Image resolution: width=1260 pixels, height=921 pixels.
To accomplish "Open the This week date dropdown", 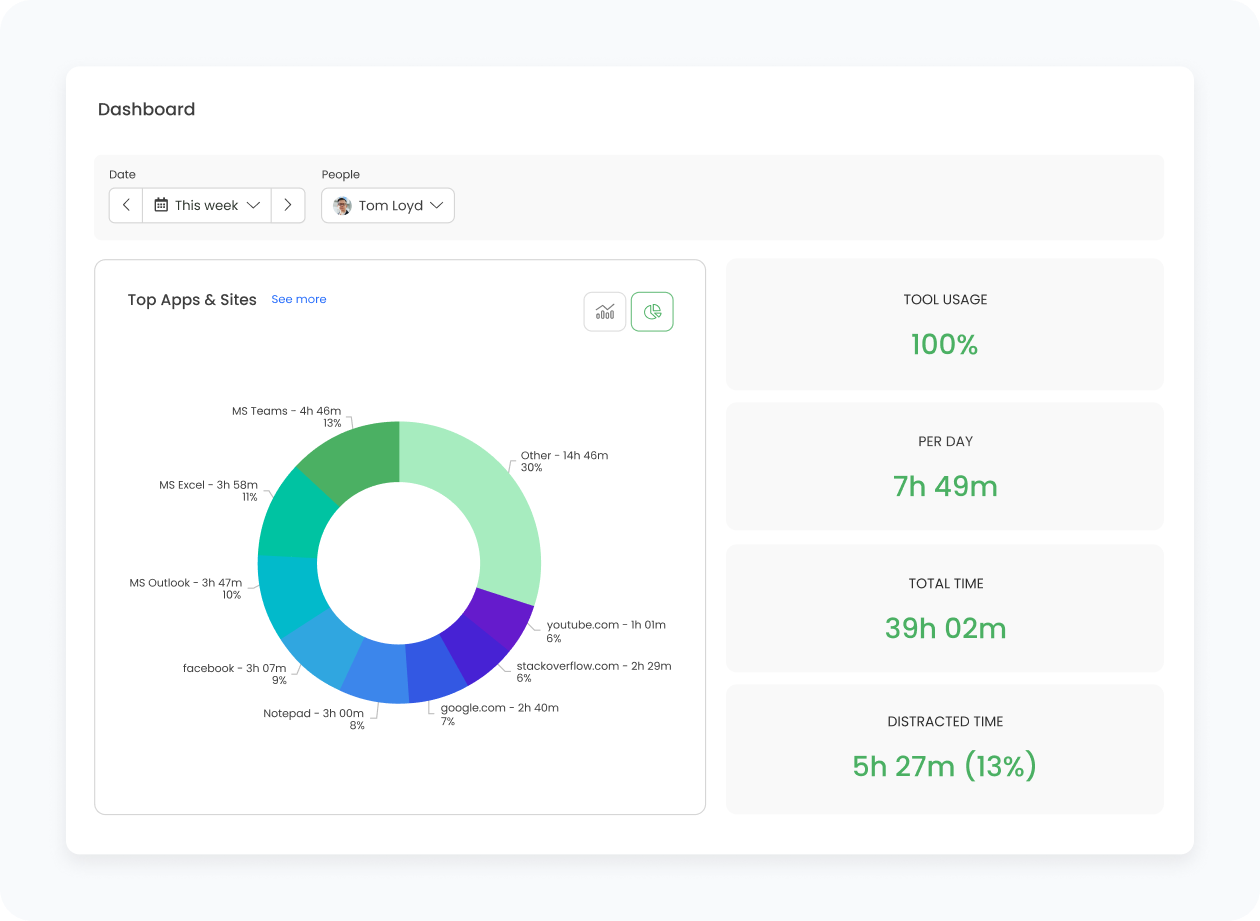I will [x=207, y=205].
